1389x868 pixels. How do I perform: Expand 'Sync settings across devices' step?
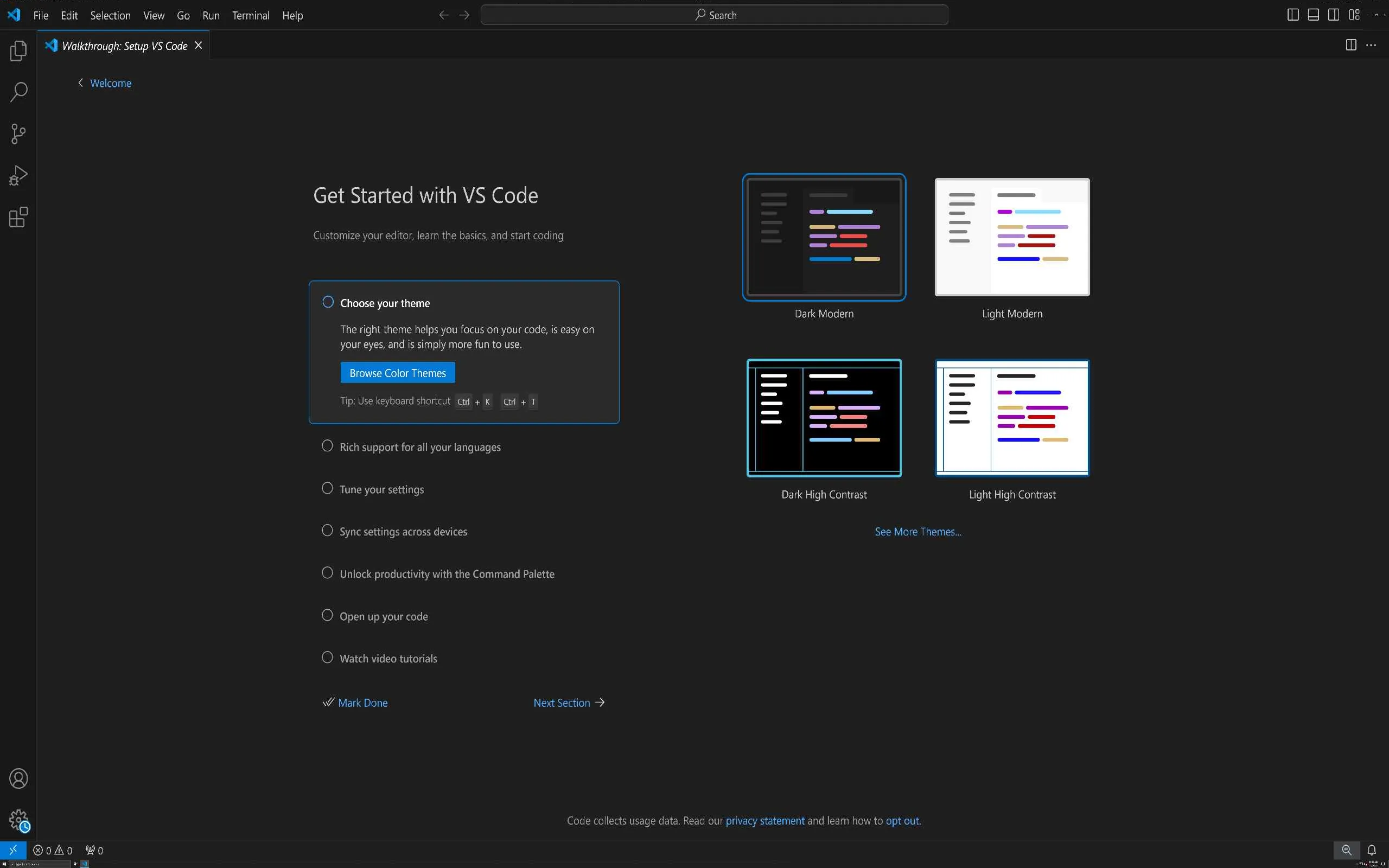pyautogui.click(x=403, y=532)
